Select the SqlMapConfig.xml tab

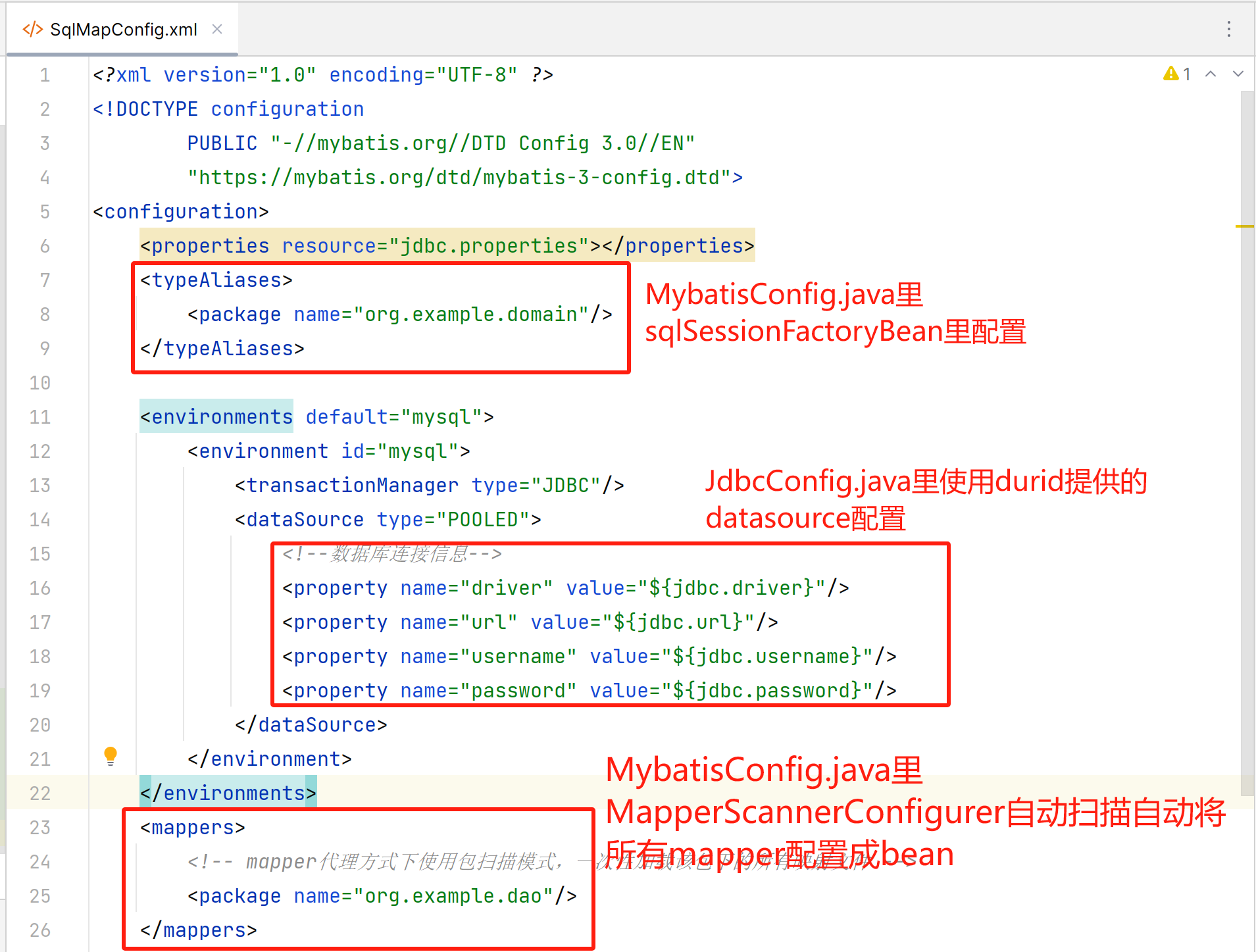click(x=122, y=29)
